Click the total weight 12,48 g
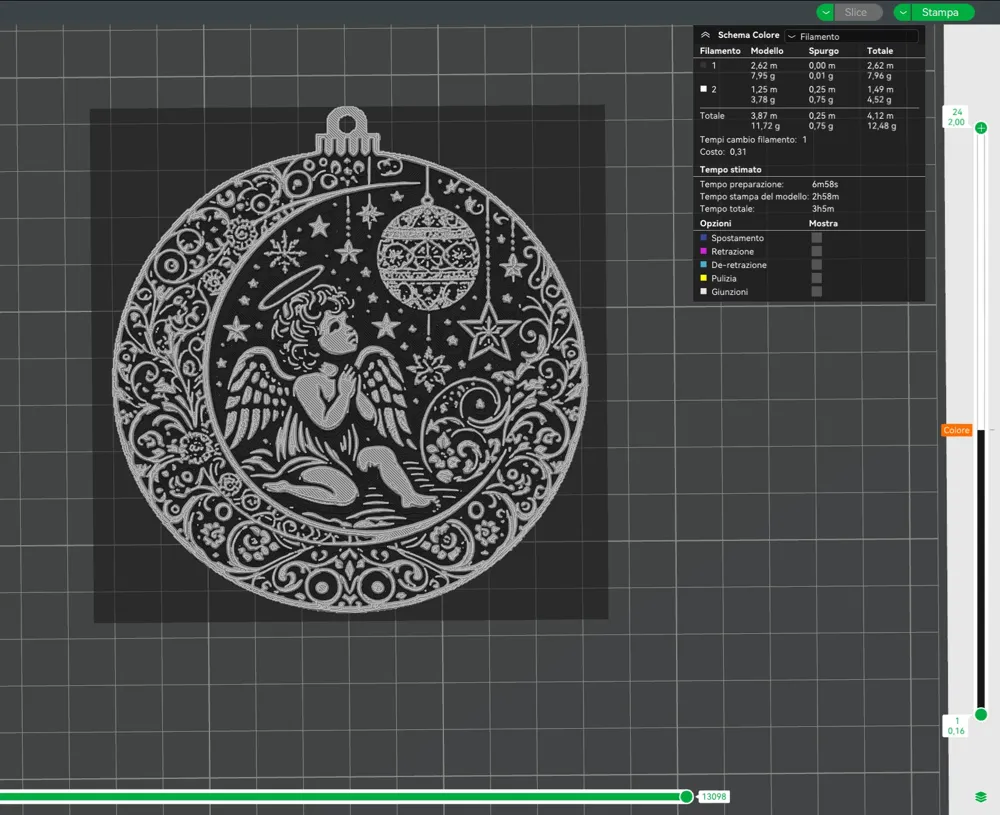Viewport: 1000px width, 815px height. (881, 126)
